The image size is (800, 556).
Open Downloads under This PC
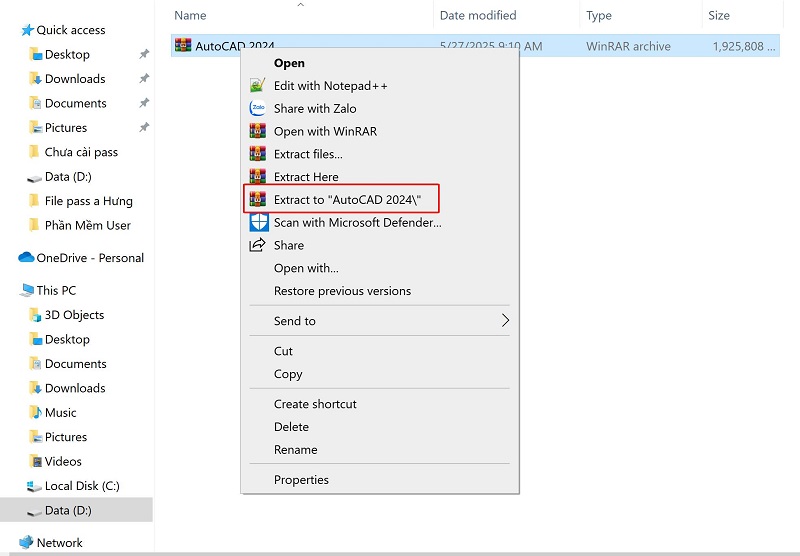click(x=75, y=388)
